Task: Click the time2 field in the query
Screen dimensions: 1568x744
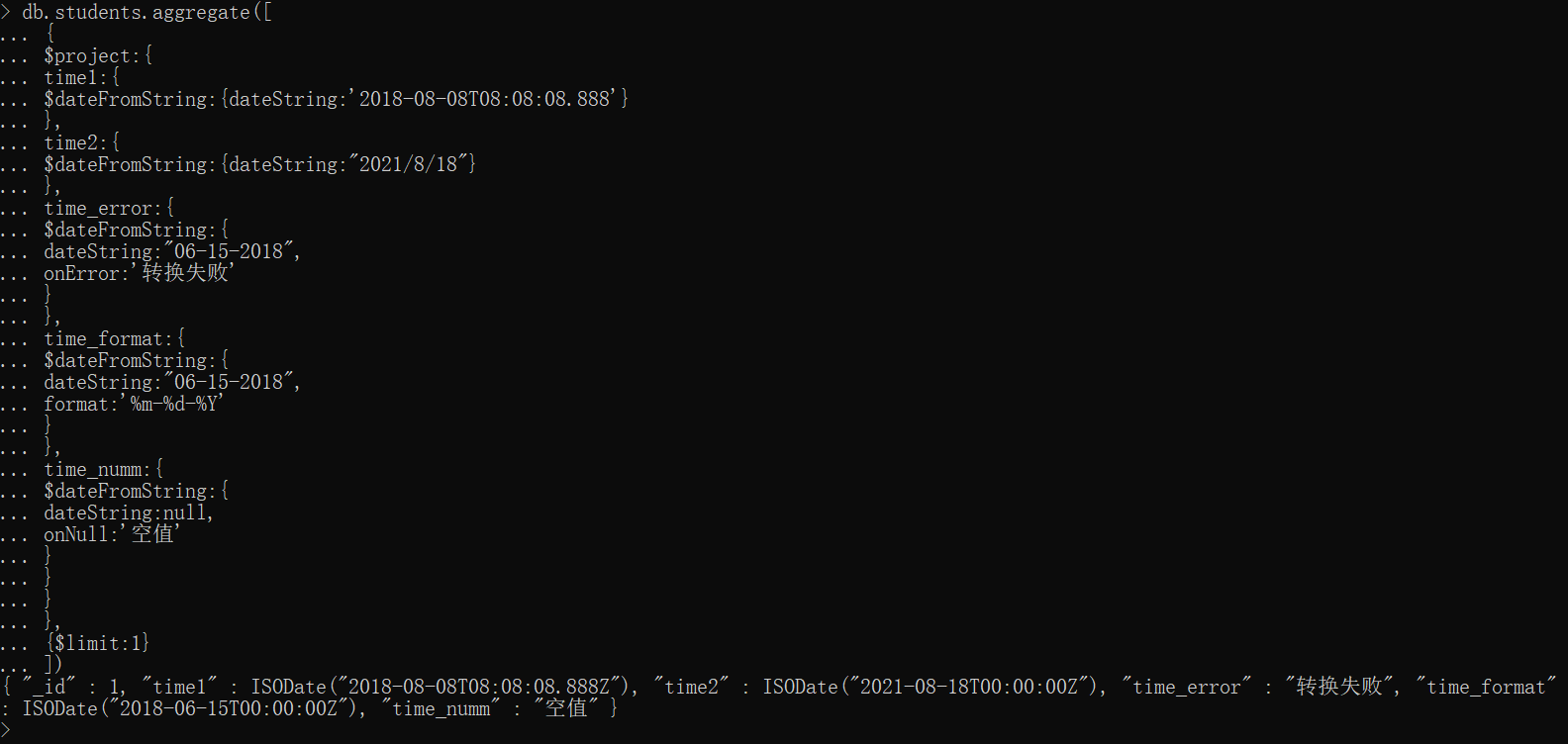Action: click(x=69, y=143)
